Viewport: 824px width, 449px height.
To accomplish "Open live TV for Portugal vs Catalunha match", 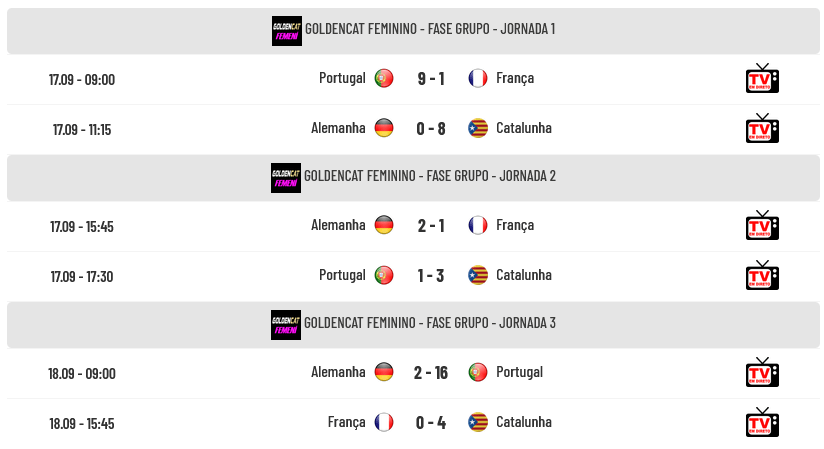I will [x=762, y=275].
